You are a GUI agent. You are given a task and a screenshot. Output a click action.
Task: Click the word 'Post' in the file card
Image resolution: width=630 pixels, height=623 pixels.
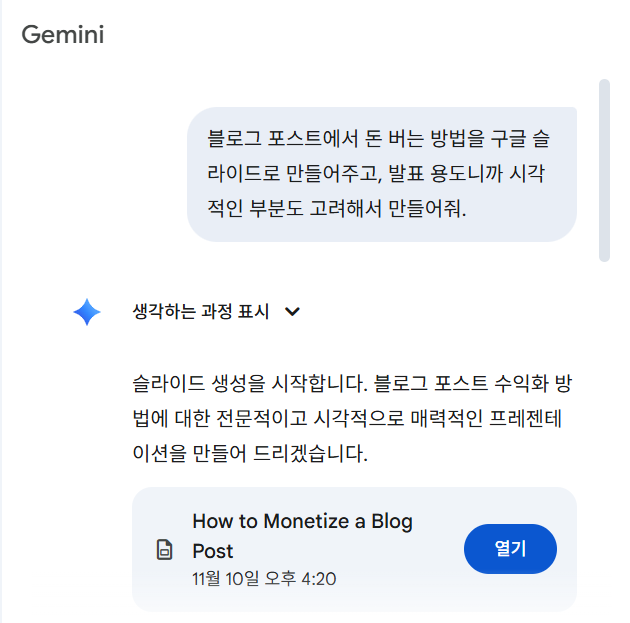click(213, 550)
